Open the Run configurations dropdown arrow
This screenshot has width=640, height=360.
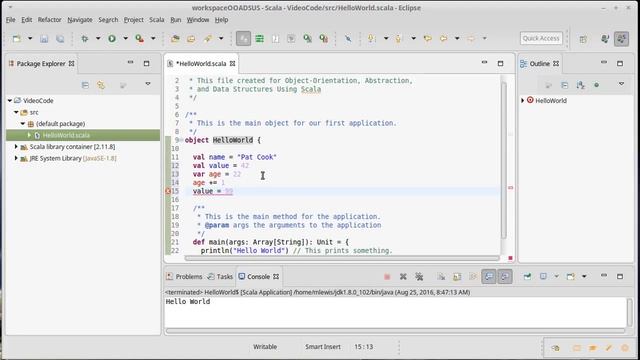pyautogui.click(x=125, y=39)
